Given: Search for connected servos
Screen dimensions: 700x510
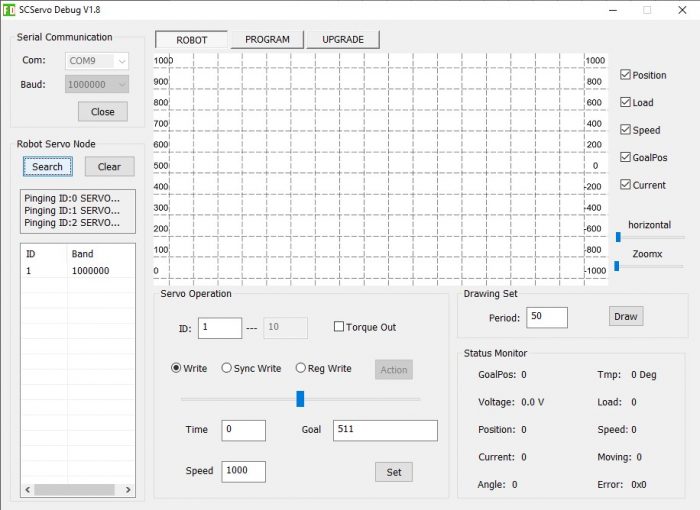Looking at the screenshot, I should pos(47,167).
